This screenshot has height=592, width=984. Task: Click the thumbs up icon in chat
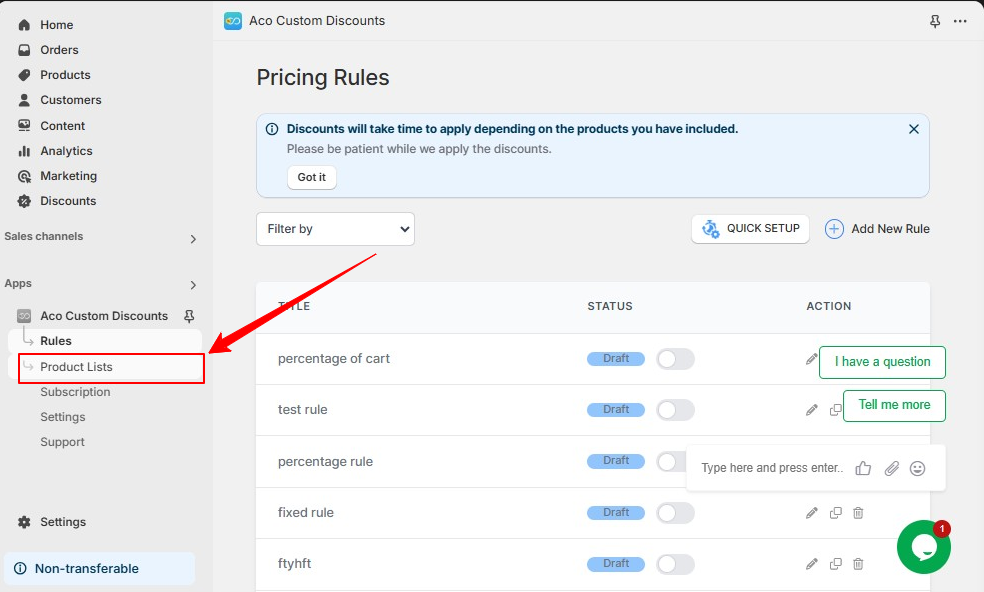click(863, 468)
